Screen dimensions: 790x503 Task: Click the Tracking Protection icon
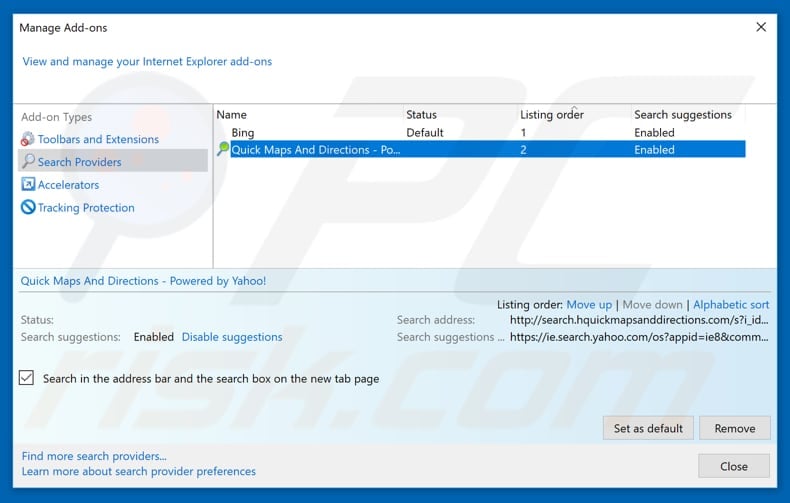(28, 207)
